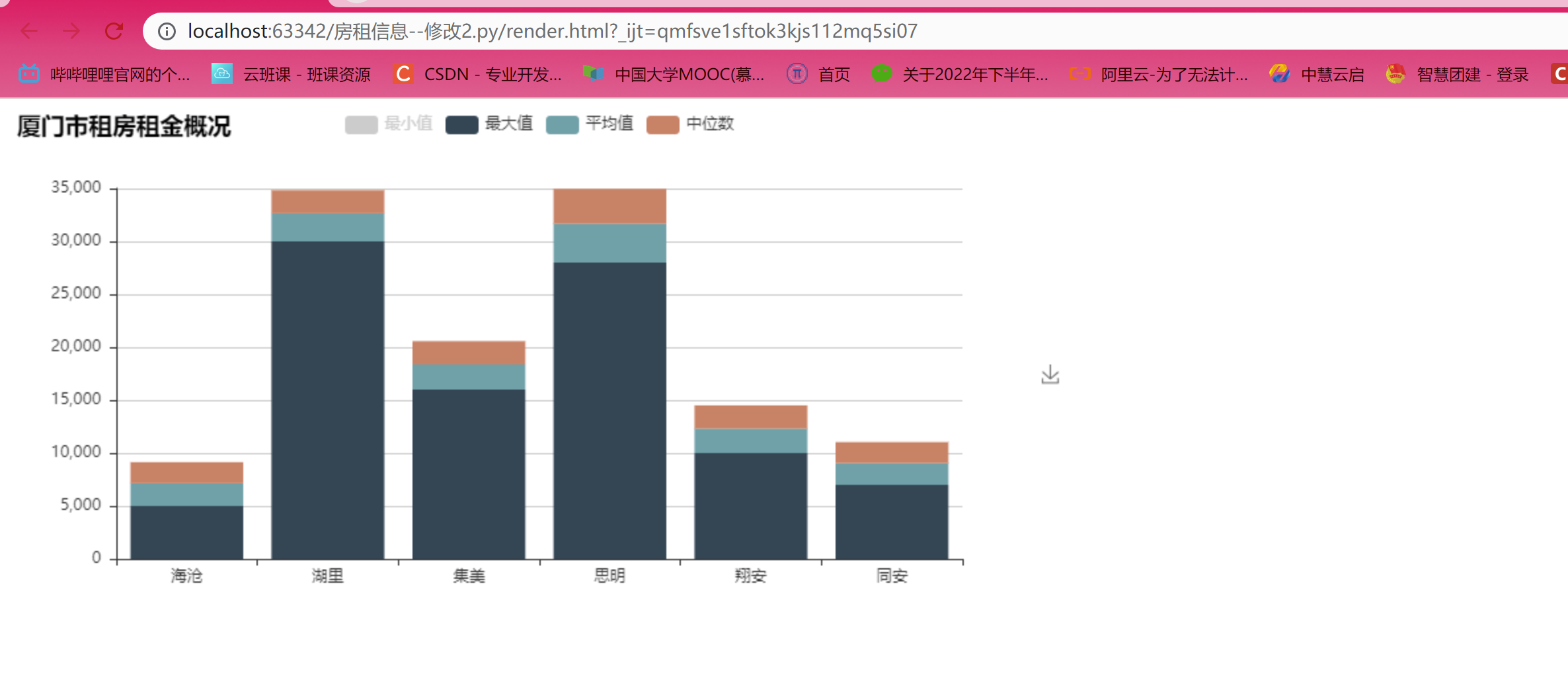1568x676 pixels.
Task: Click the 思明 teal average bar segment
Action: coord(609,243)
